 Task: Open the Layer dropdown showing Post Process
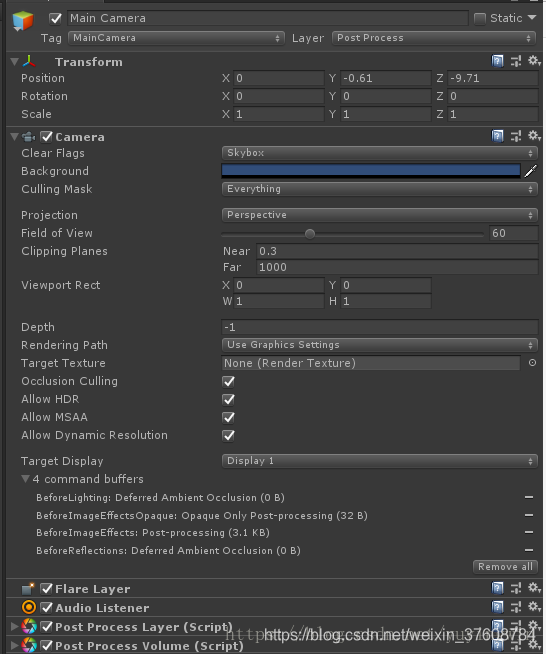tap(434, 38)
